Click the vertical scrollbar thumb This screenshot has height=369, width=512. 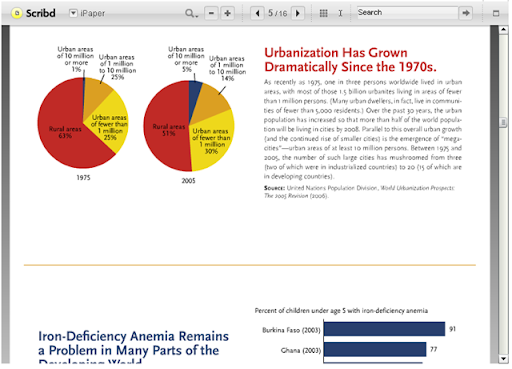(503, 122)
